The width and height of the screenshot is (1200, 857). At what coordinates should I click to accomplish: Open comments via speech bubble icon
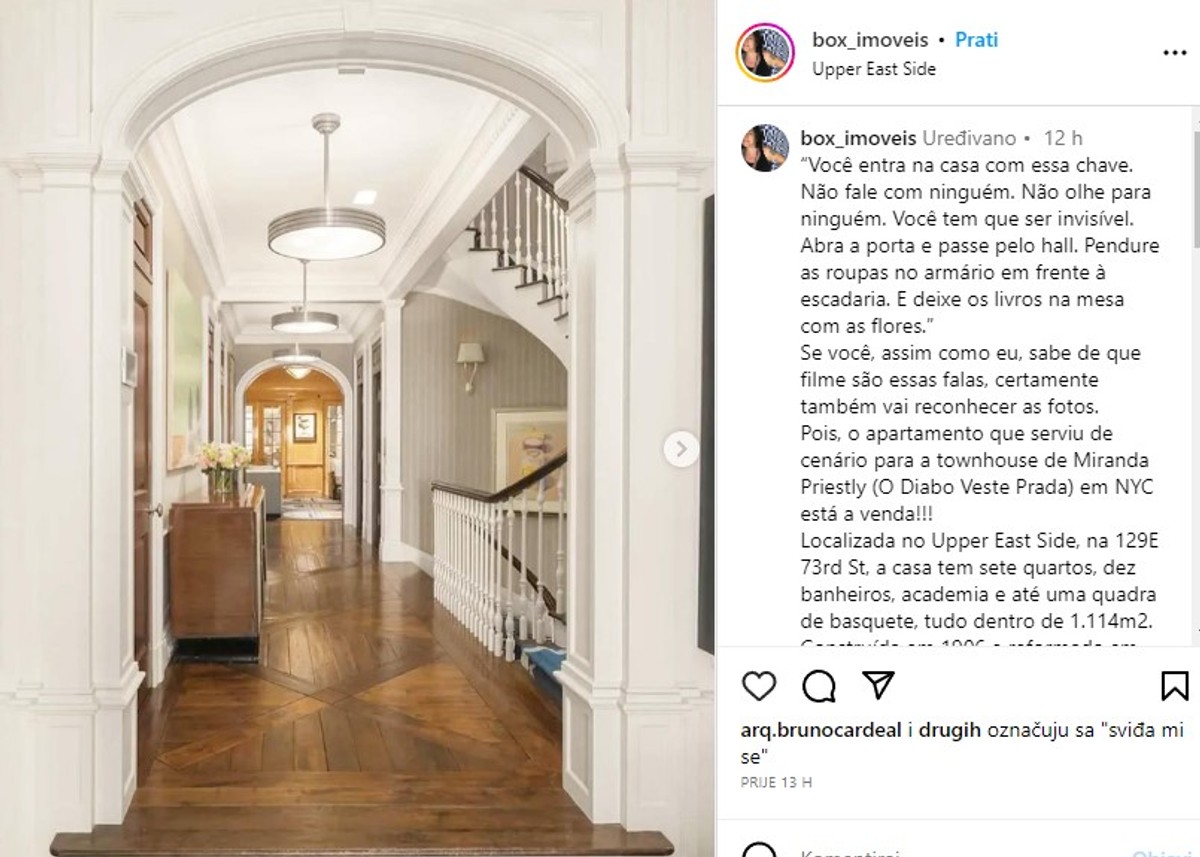point(819,686)
